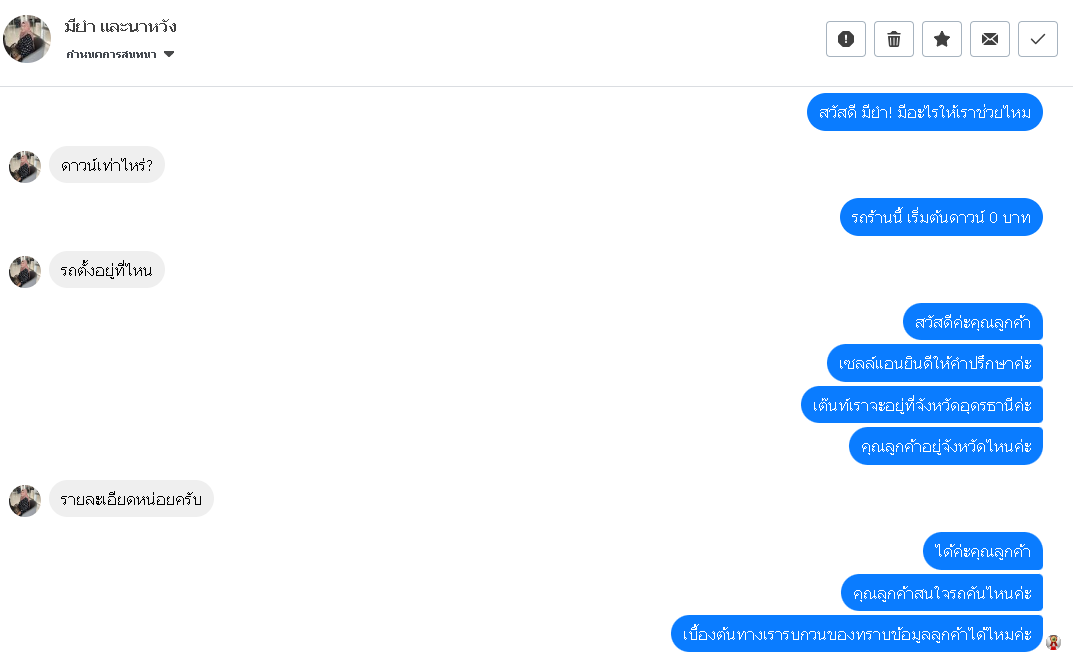Image resolution: width=1073 pixels, height=671 pixels.
Task: Open the conversation settings dropdown arrow
Action: click(x=169, y=54)
